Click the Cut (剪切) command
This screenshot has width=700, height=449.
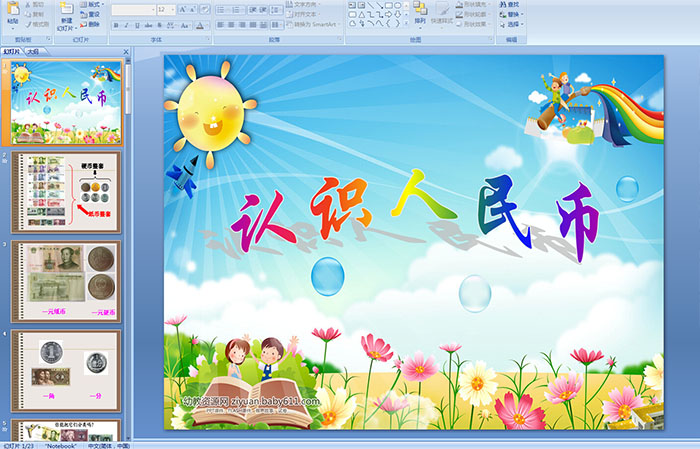click(x=35, y=4)
